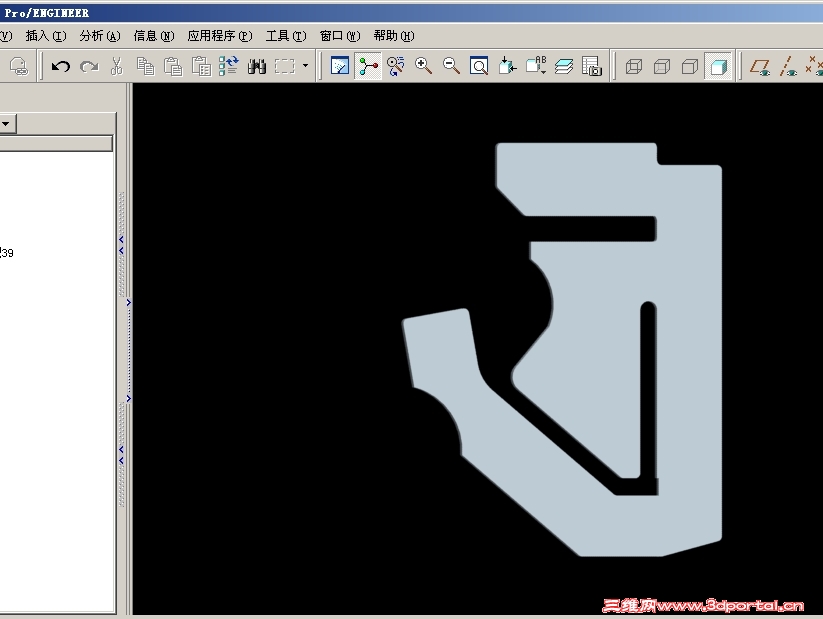
Task: Click the Zoom In magnifier
Action: (424, 66)
